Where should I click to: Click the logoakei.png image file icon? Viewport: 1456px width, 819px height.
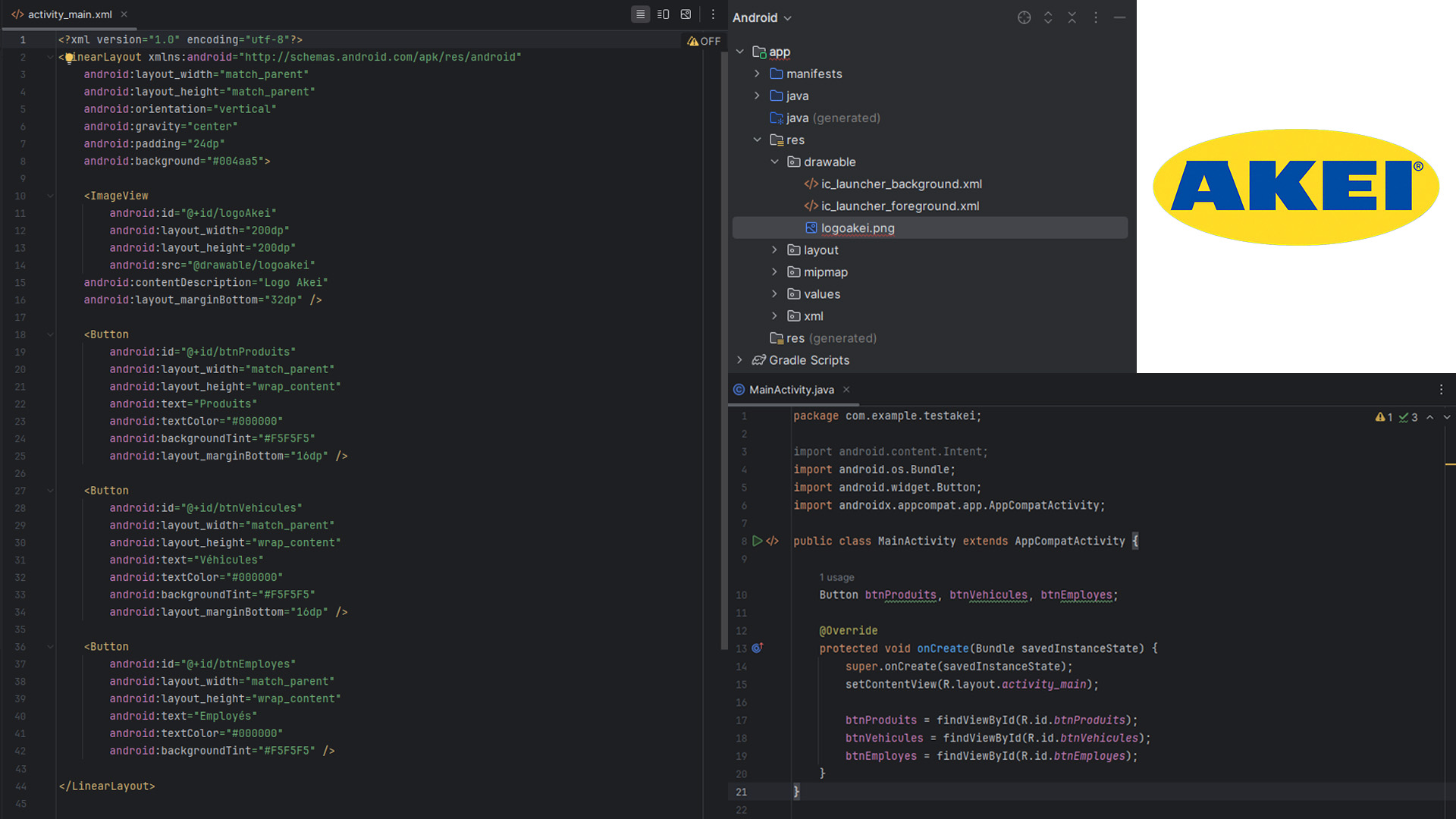point(811,228)
